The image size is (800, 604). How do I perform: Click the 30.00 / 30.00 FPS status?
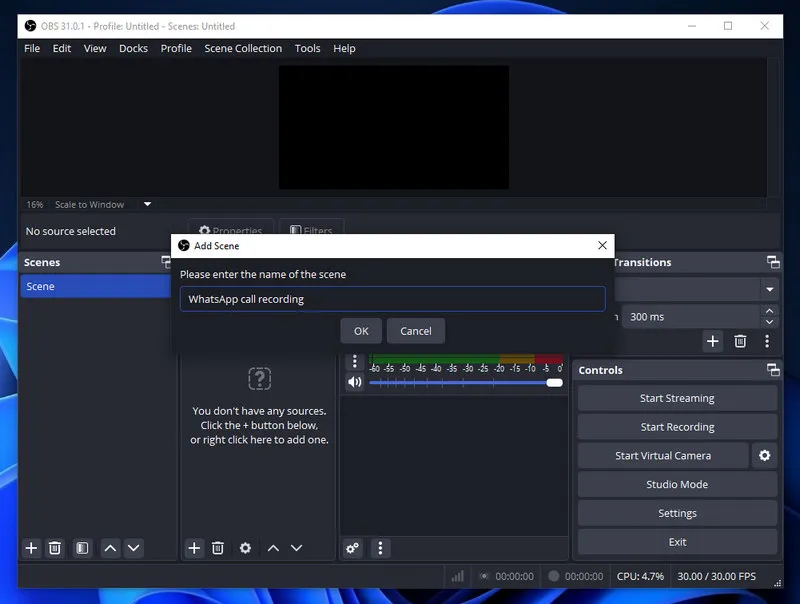pyautogui.click(x=716, y=576)
